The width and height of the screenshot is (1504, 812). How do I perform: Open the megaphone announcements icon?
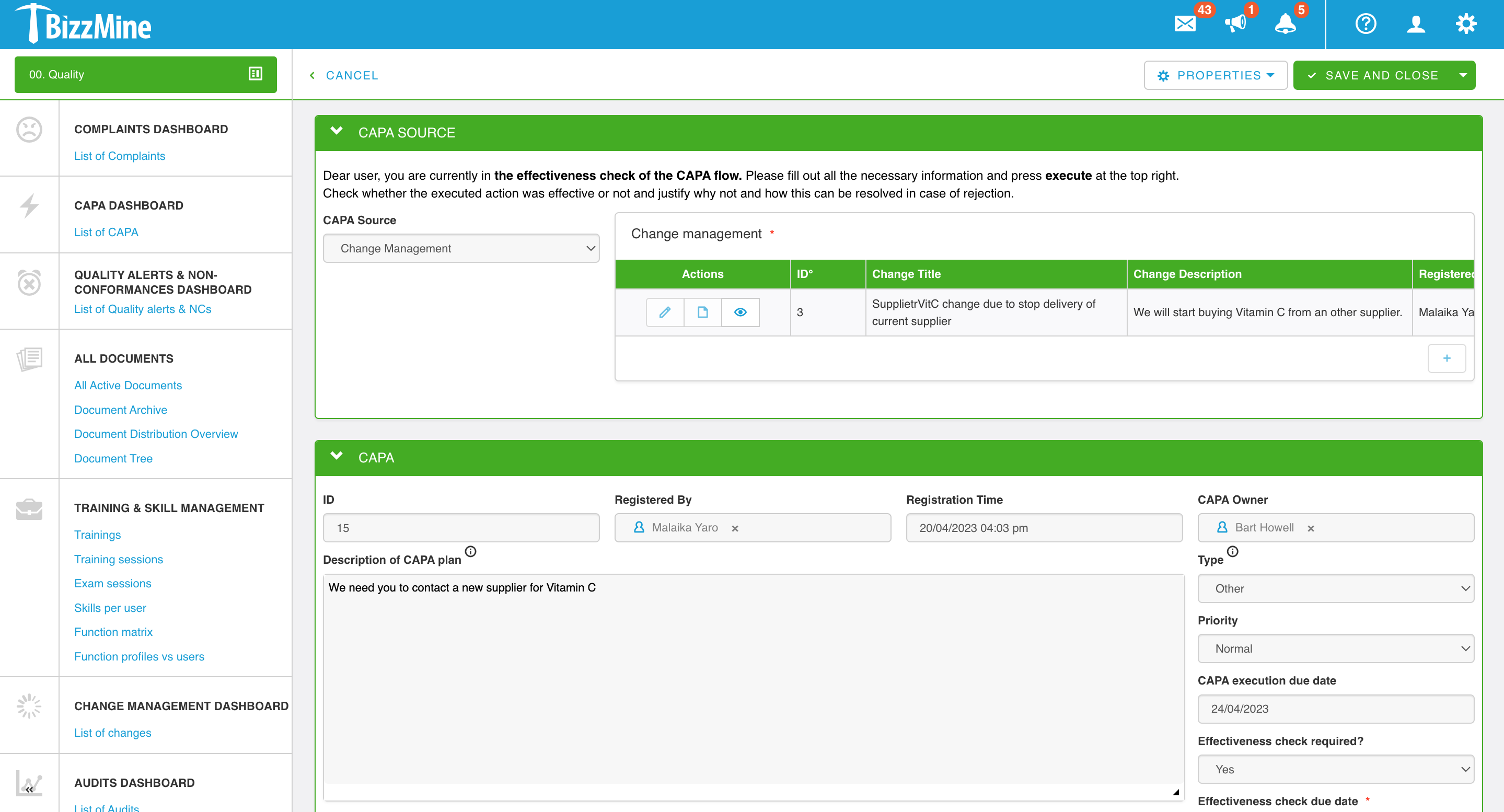coord(1235,24)
